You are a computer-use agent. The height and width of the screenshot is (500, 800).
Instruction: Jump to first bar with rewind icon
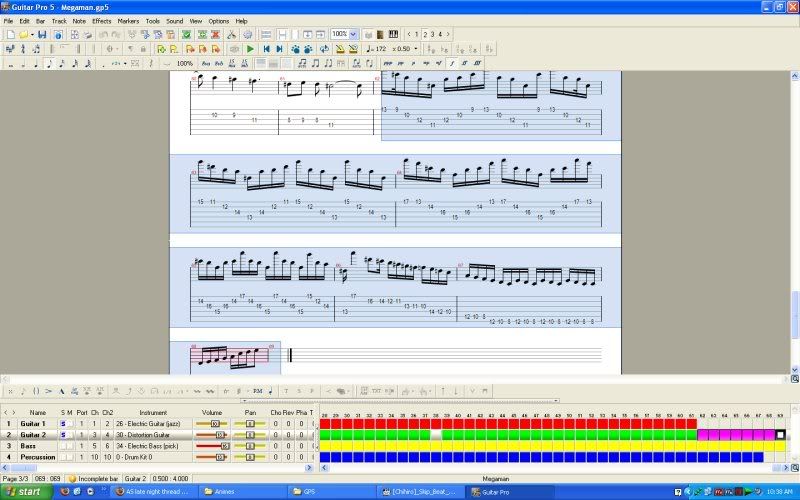266,48
